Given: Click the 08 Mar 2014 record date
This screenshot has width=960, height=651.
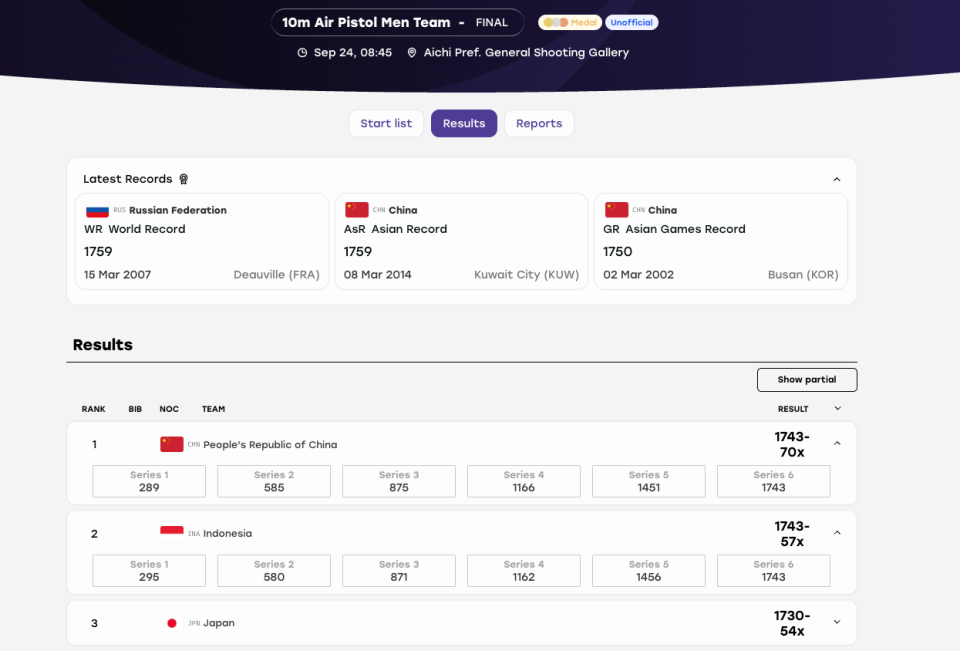Looking at the screenshot, I should 378,275.
